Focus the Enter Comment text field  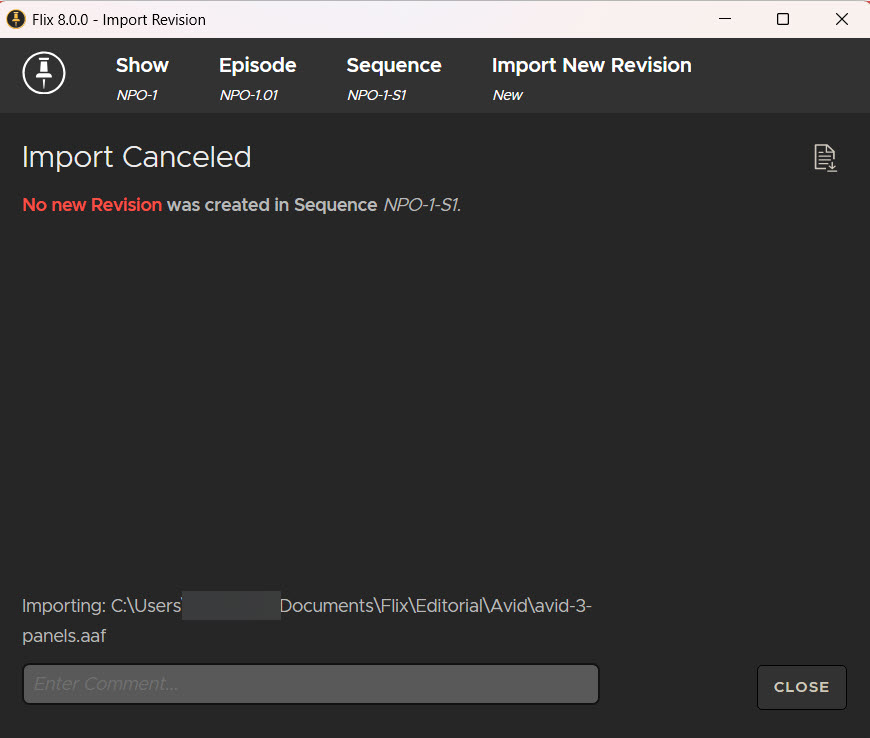coord(310,684)
